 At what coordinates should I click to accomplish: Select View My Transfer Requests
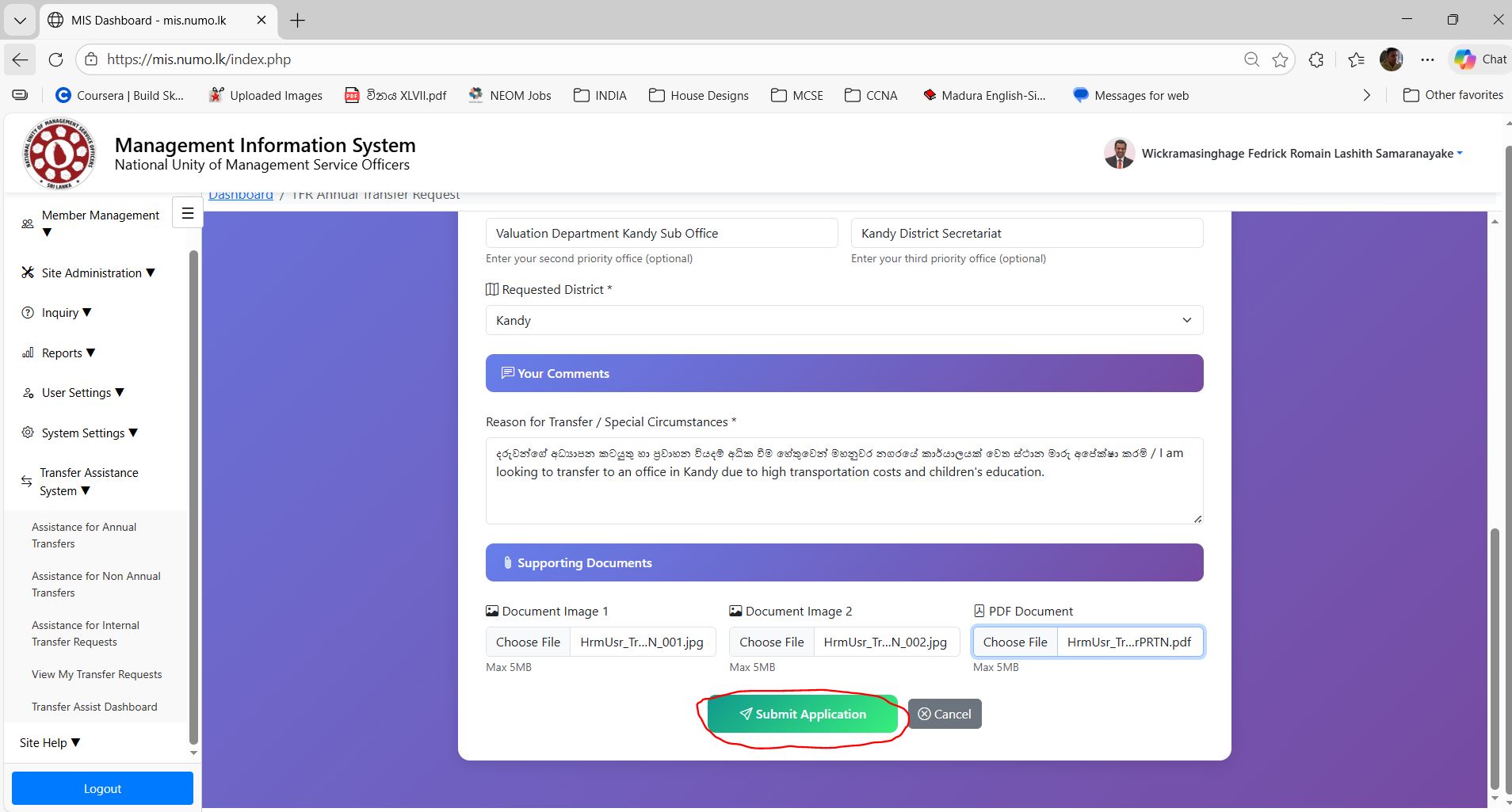click(x=97, y=675)
